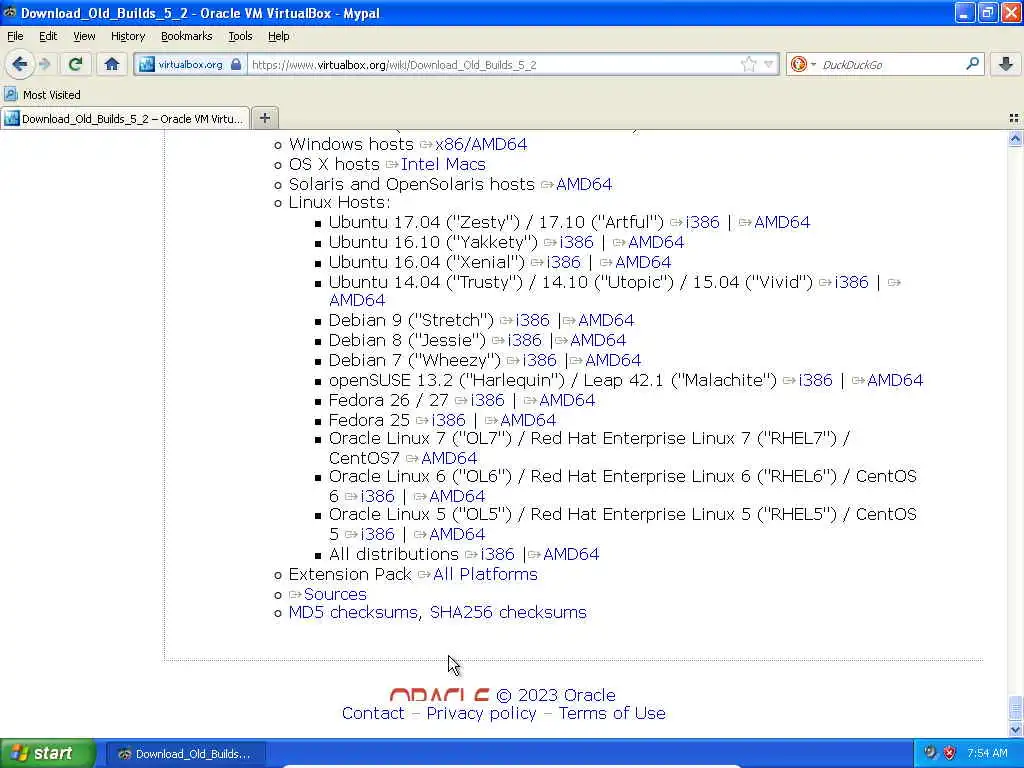Download Ubuntu 16.10 Yakkety i386 package
1024x768 pixels.
click(x=576, y=242)
